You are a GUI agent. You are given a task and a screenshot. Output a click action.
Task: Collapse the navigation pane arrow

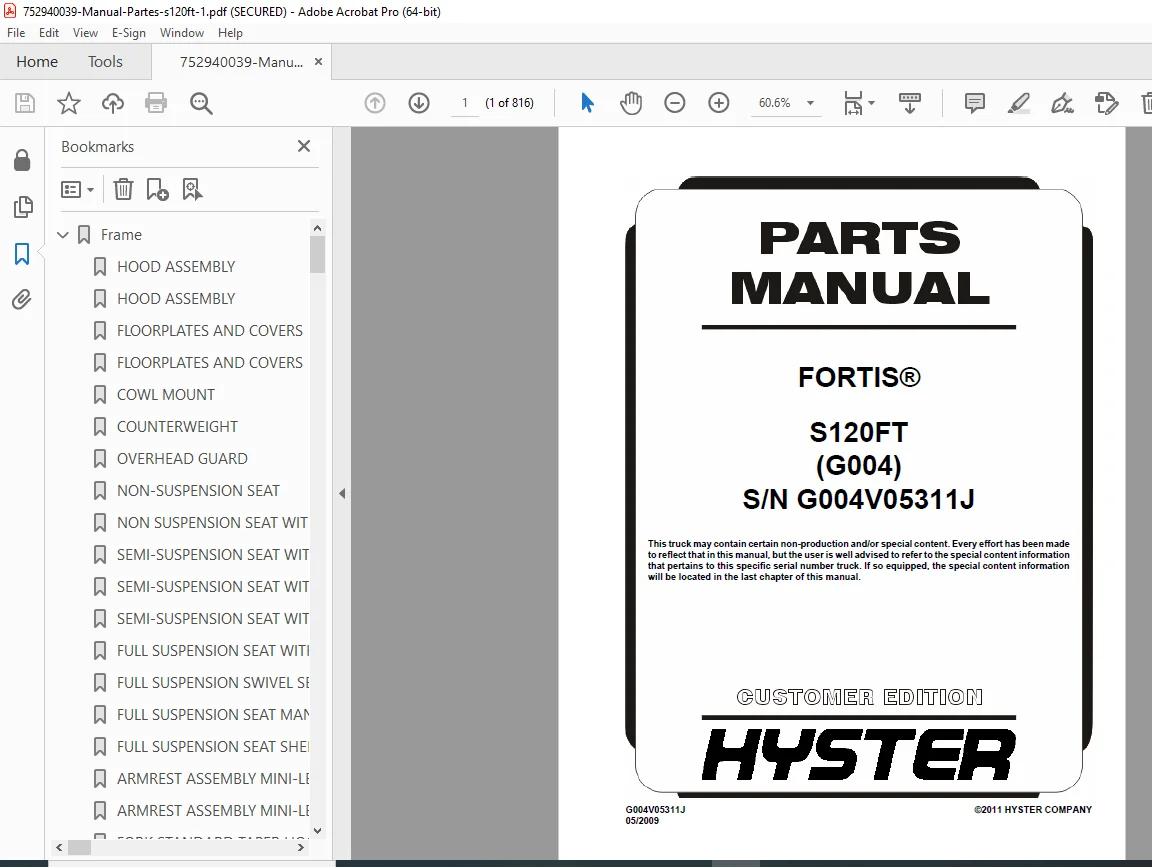point(342,494)
